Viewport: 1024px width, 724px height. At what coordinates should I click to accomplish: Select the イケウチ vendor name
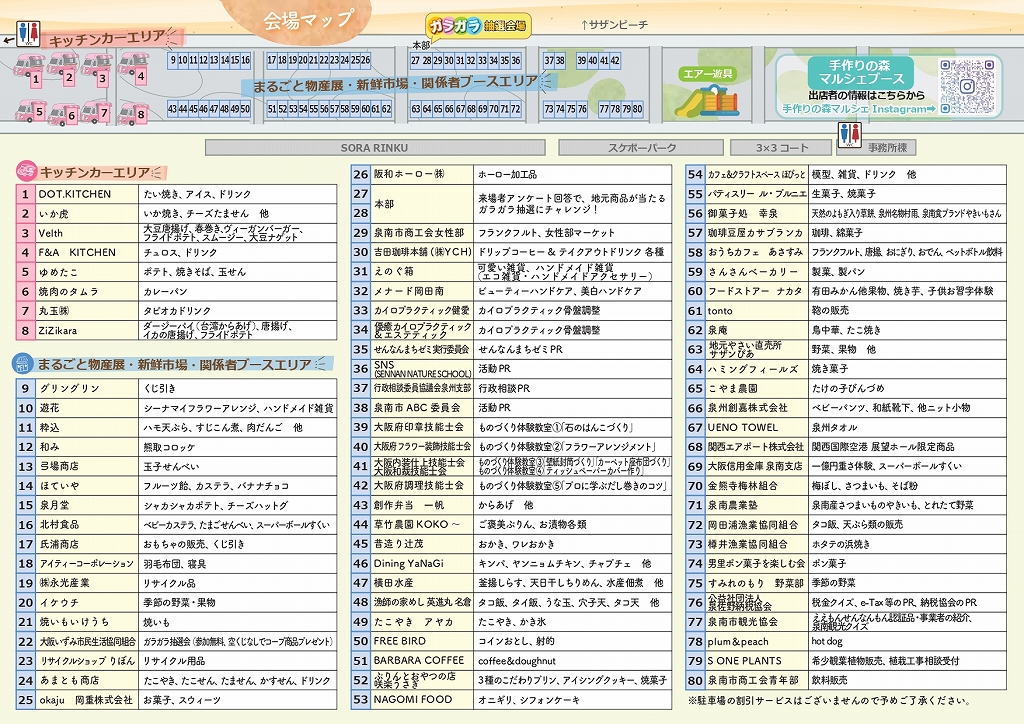coord(59,603)
